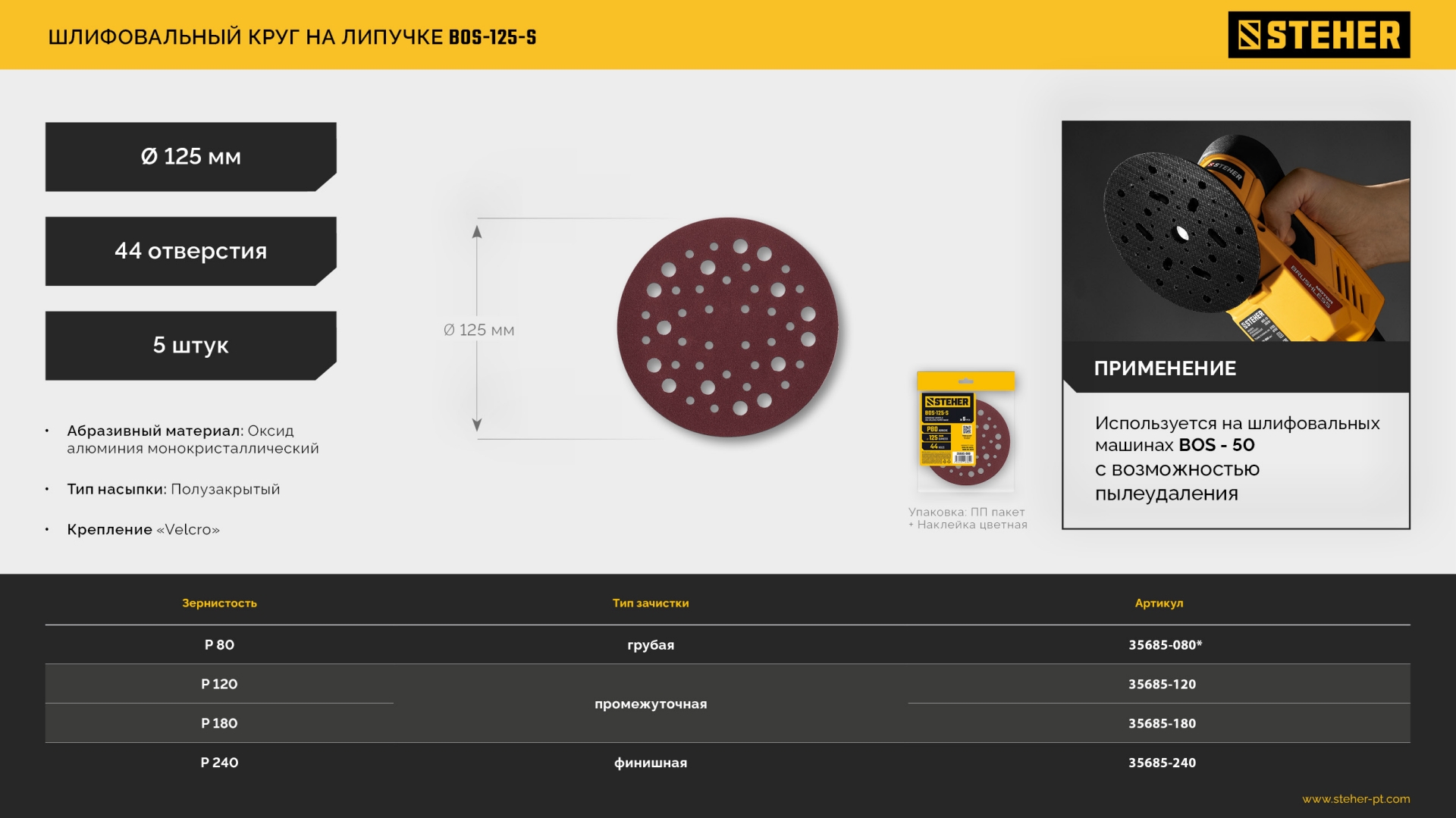Click the P 80 grit cell

(x=219, y=645)
